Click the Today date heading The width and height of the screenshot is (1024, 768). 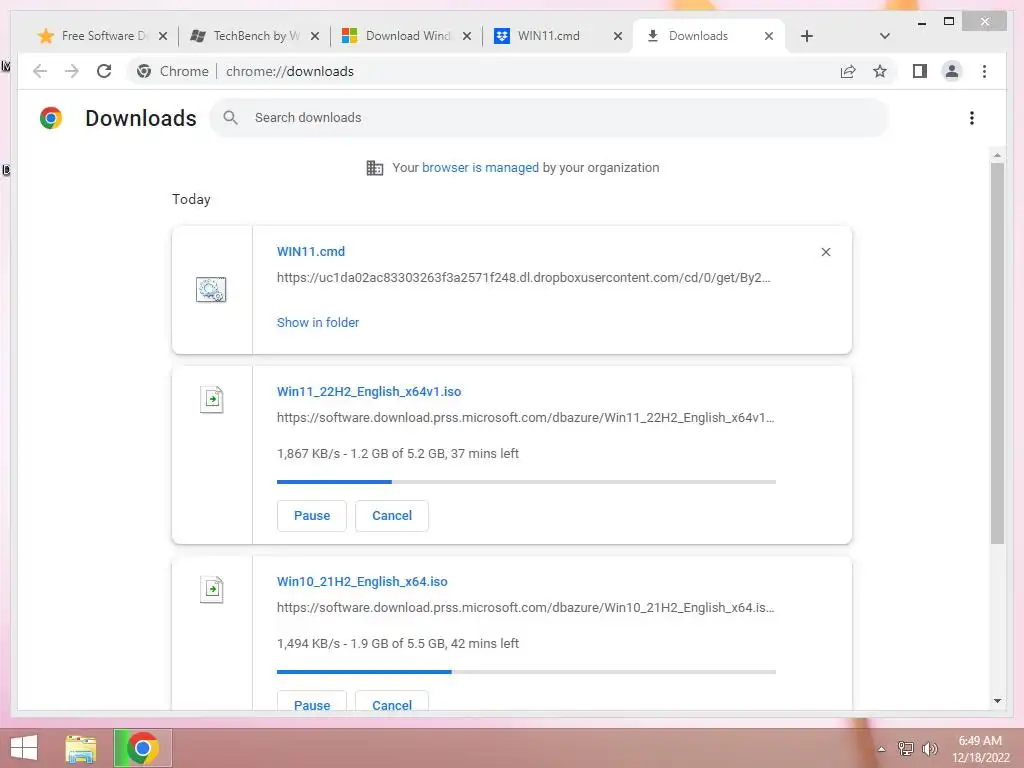click(x=191, y=200)
